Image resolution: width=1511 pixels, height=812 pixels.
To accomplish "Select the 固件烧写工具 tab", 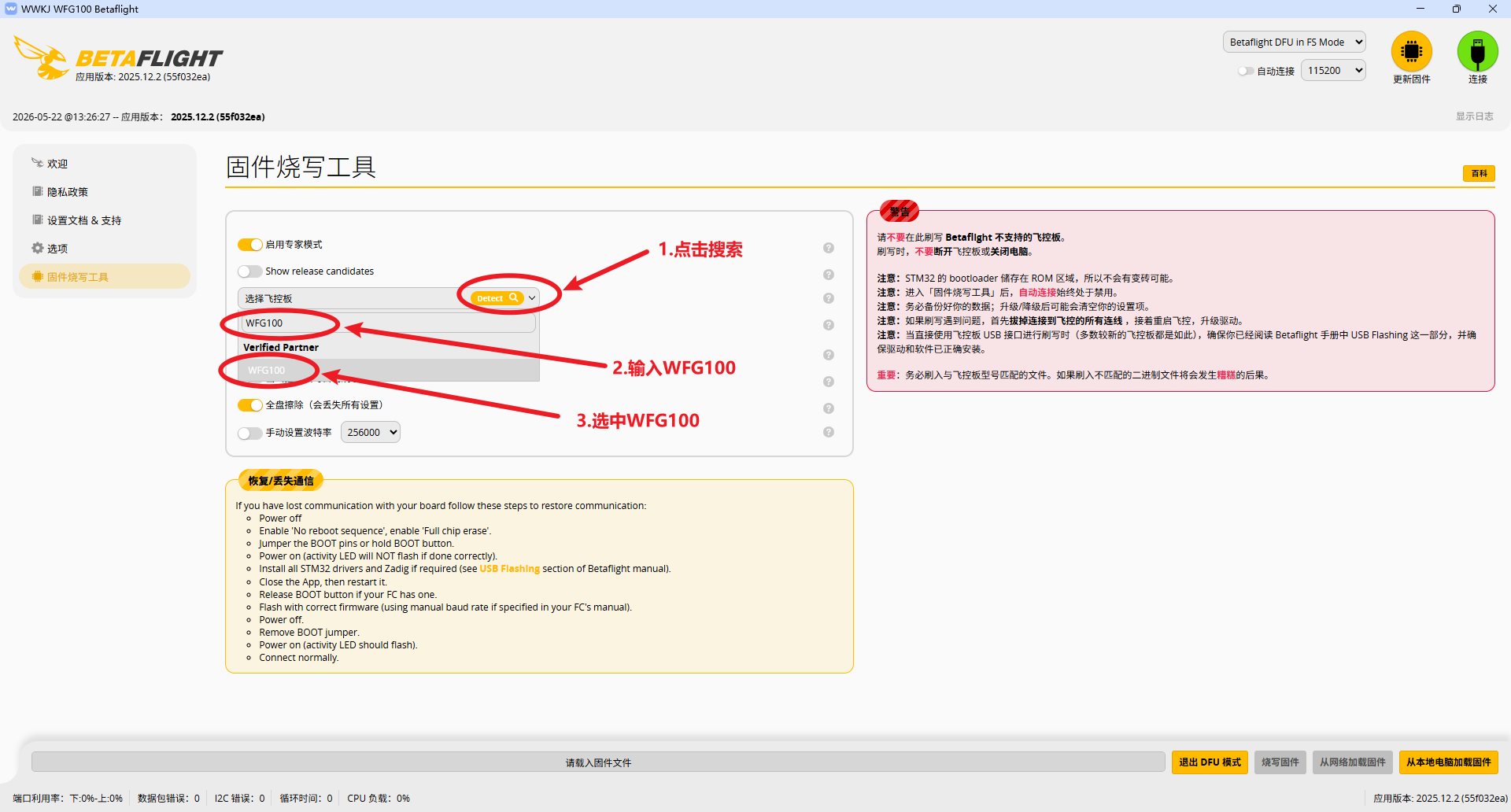I will coord(105,277).
